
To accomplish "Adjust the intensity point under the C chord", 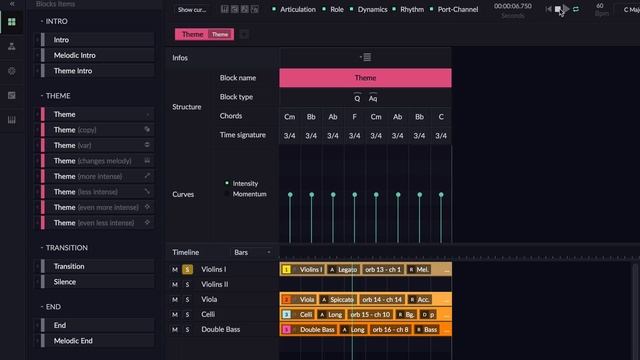I will click(x=441, y=195).
